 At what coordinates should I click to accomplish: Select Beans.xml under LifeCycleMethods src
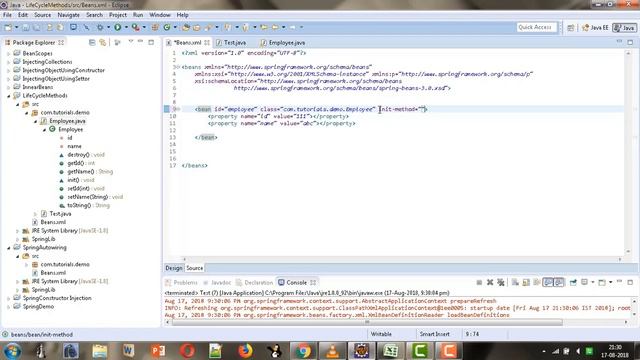[49, 222]
